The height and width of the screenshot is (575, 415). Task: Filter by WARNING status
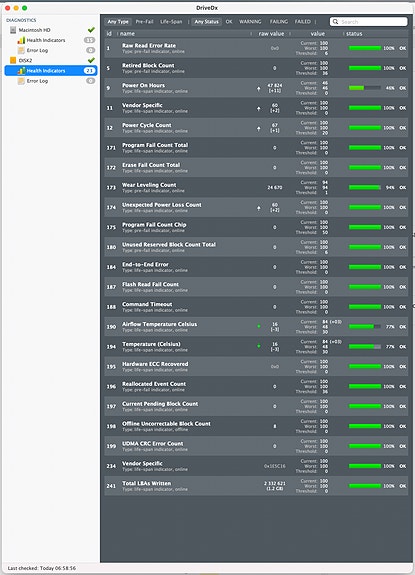tap(250, 22)
